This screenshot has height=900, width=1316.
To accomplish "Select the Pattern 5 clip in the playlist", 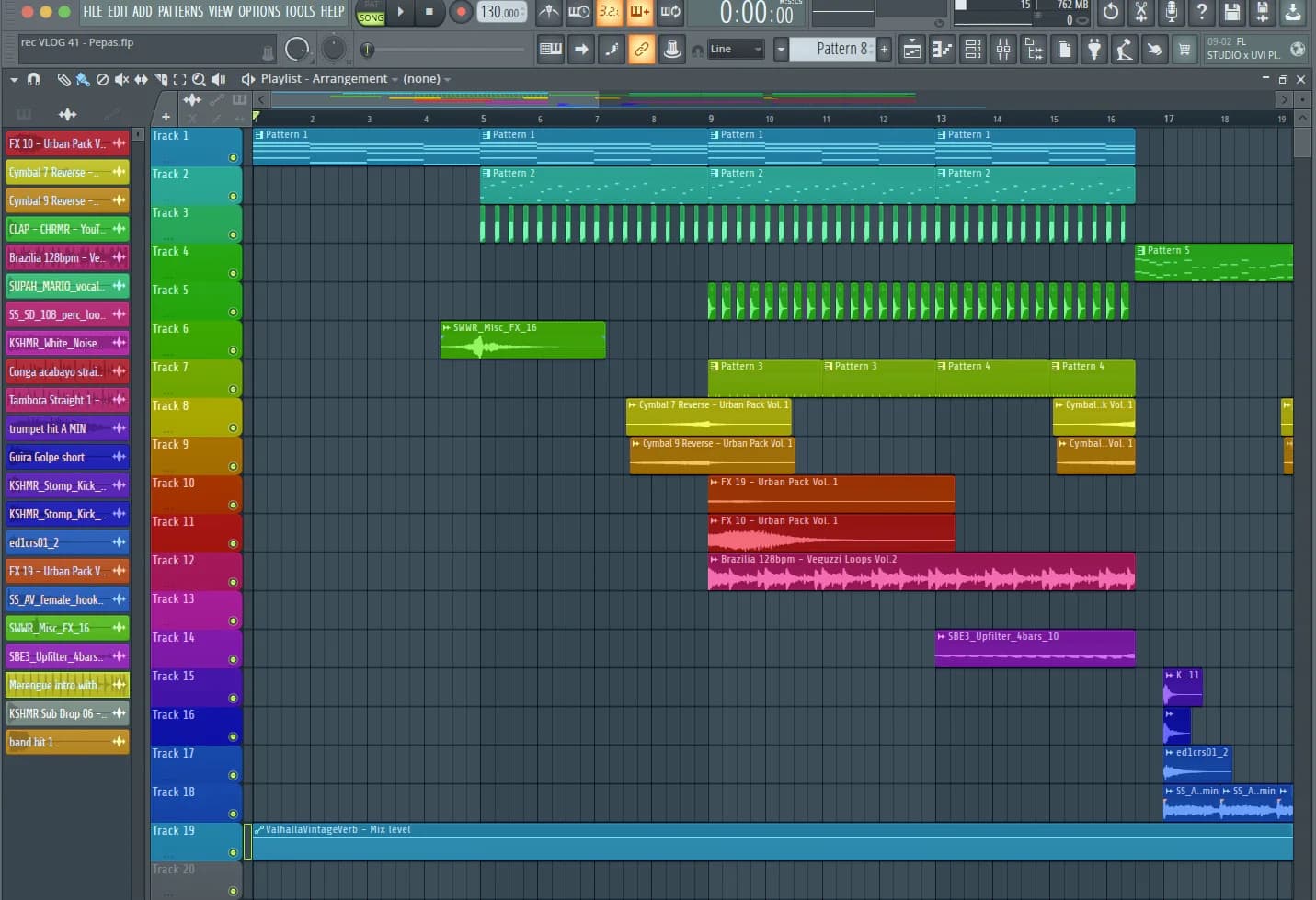I will click(1212, 264).
